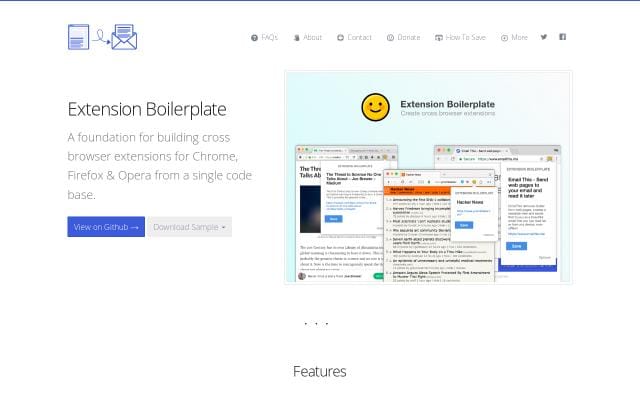Click the Features section heading
The height and width of the screenshot is (400, 640).
319,371
